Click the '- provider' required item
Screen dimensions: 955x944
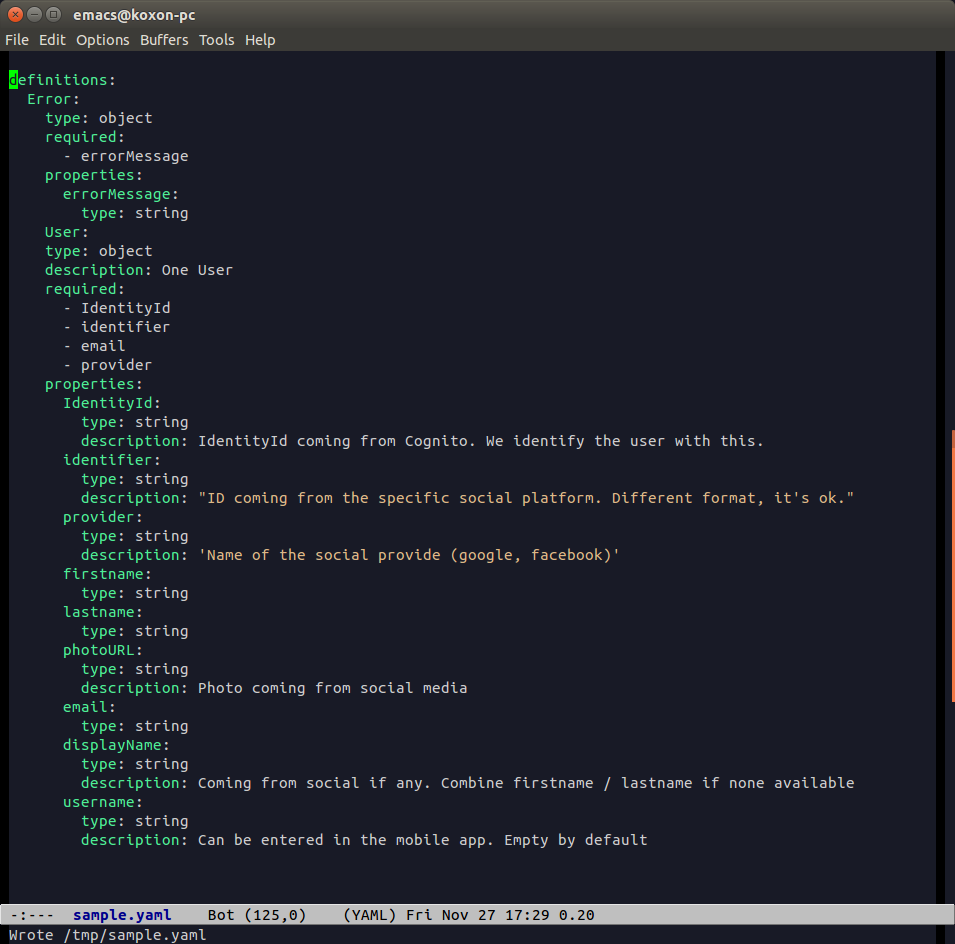[x=108, y=365]
